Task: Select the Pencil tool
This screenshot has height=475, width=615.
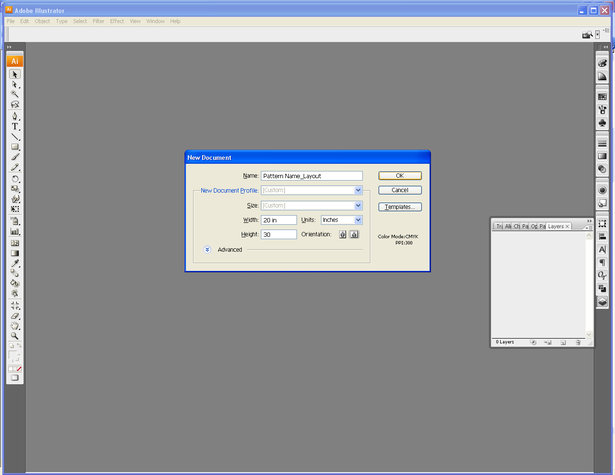Action: point(15,167)
